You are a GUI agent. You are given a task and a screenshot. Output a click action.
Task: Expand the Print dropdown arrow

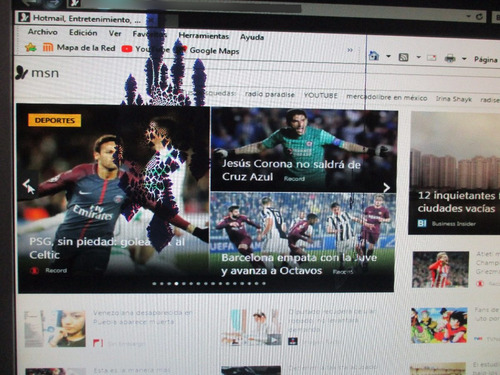coord(464,59)
